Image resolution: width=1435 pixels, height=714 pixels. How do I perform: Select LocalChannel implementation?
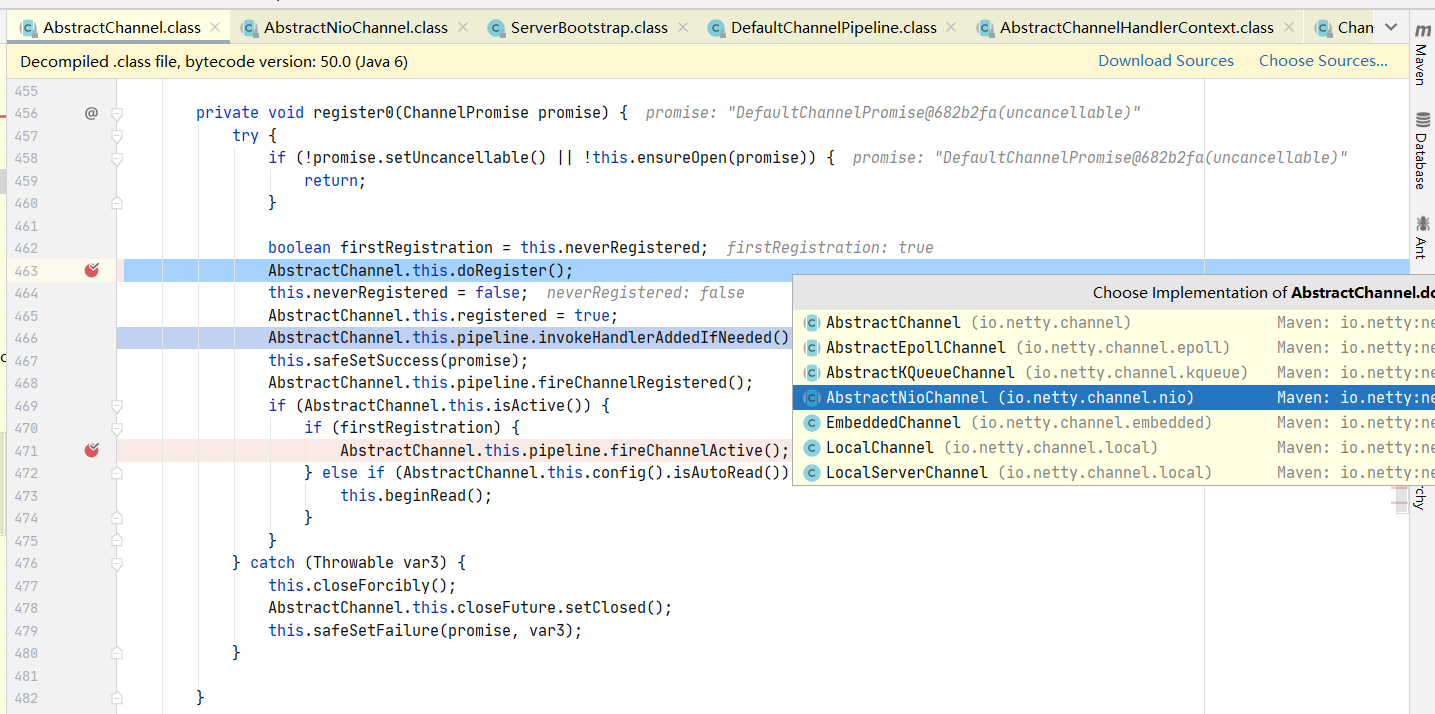click(1114, 448)
